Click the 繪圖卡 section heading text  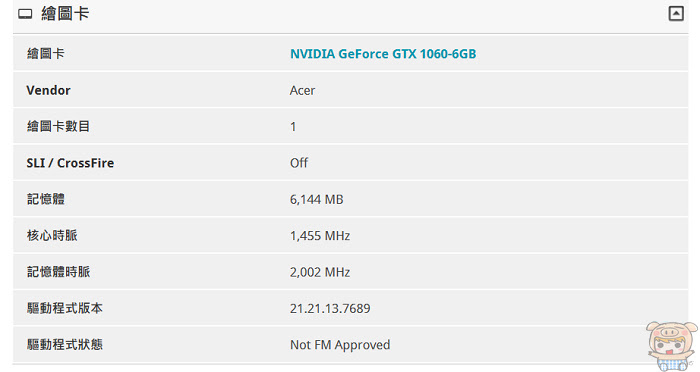(x=65, y=13)
